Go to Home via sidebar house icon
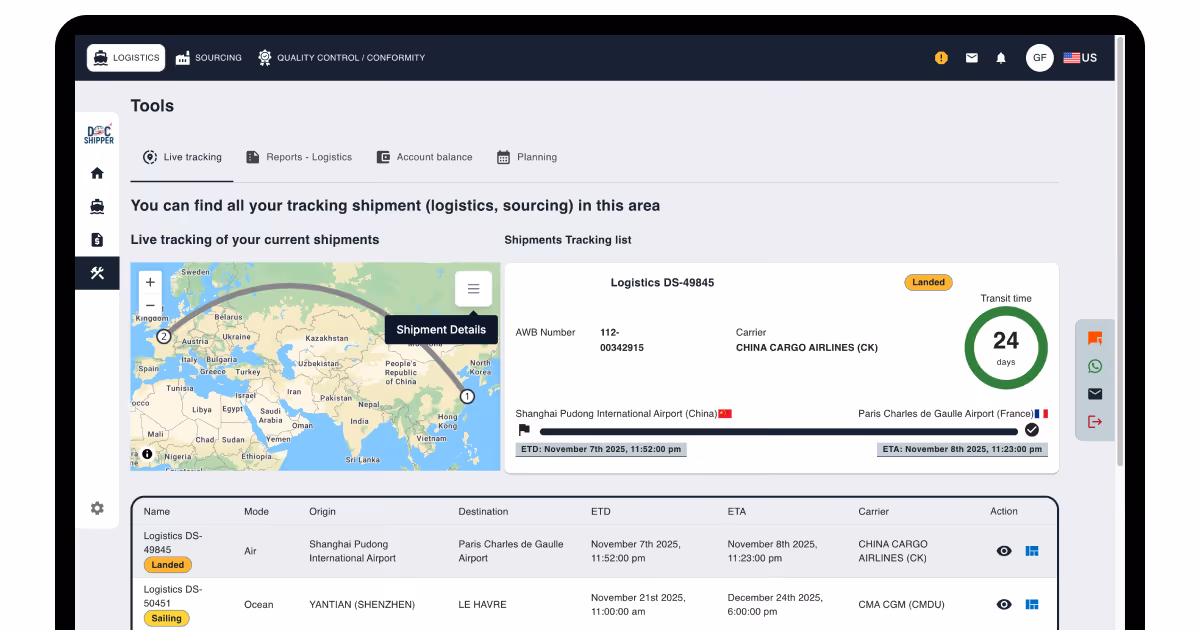Screen dimensions: 1200x630 tap(97, 173)
